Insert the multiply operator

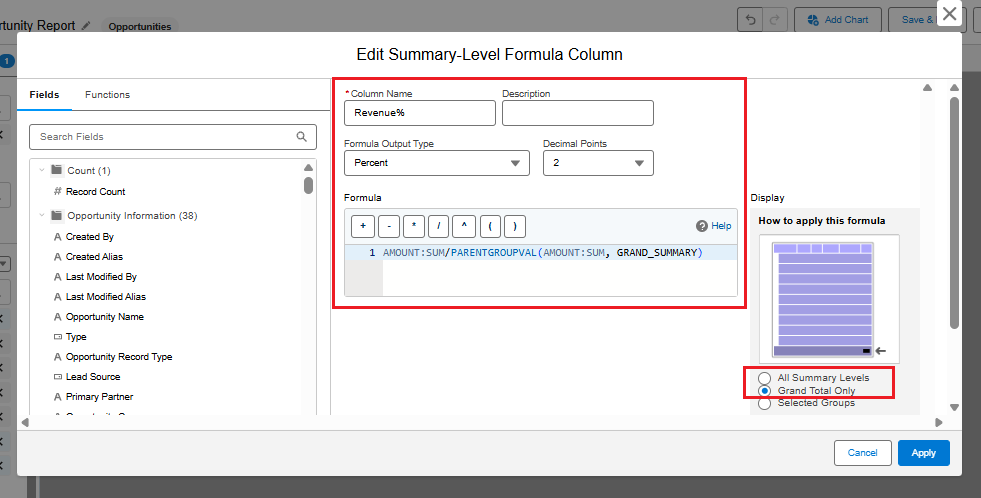point(413,226)
